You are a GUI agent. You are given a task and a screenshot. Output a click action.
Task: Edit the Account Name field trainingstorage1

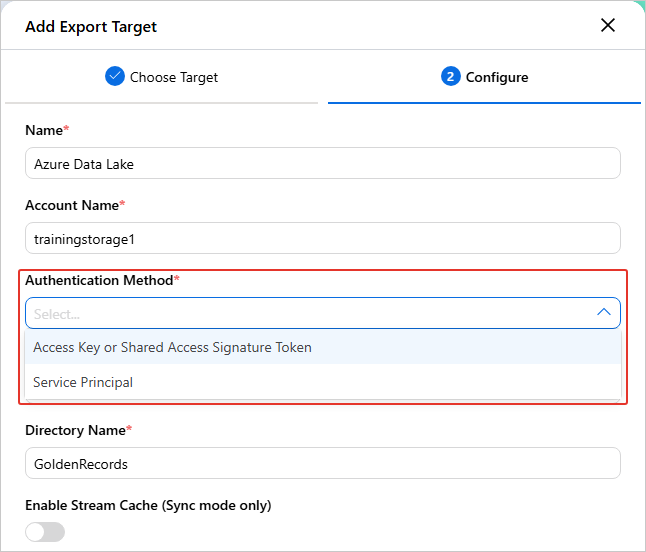pyautogui.click(x=323, y=239)
